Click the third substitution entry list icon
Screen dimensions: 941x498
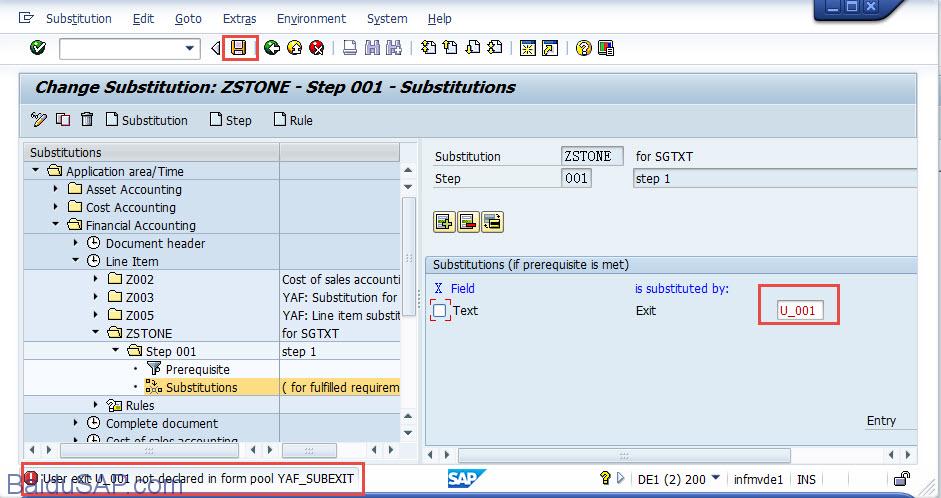(x=492, y=222)
